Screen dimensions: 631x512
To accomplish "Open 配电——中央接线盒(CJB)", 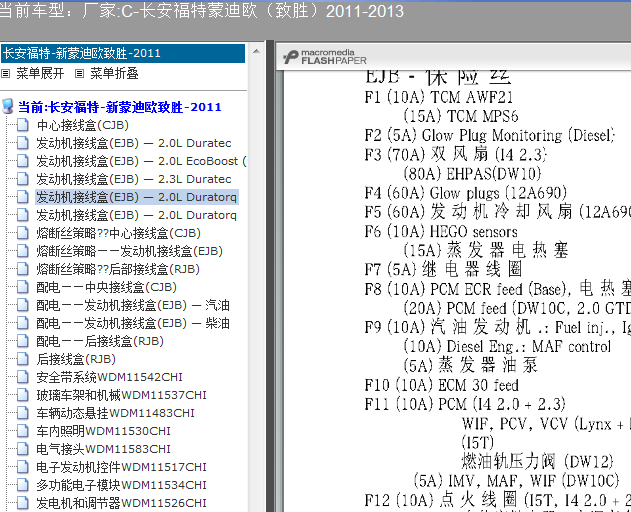I will point(106,287).
